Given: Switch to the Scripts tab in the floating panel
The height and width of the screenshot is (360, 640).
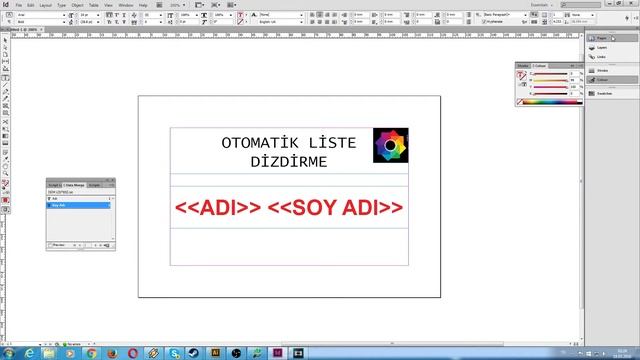Looking at the screenshot, I should point(94,185).
